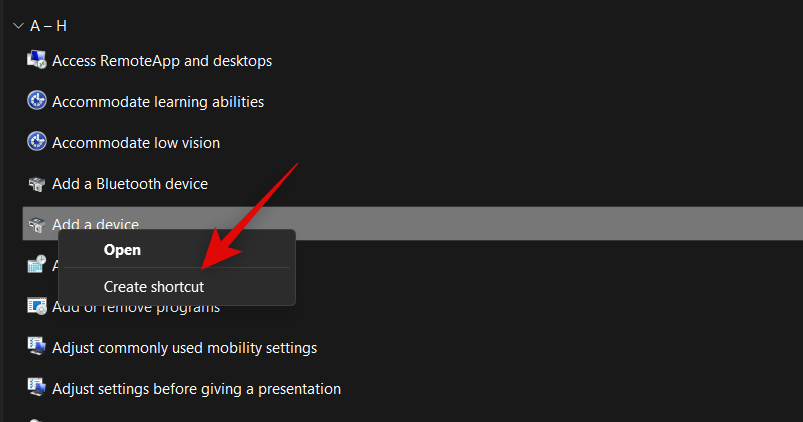Viewport: 803px width, 422px height.
Task: Open Adjust settings before giving a presentation label
Action: click(x=196, y=389)
